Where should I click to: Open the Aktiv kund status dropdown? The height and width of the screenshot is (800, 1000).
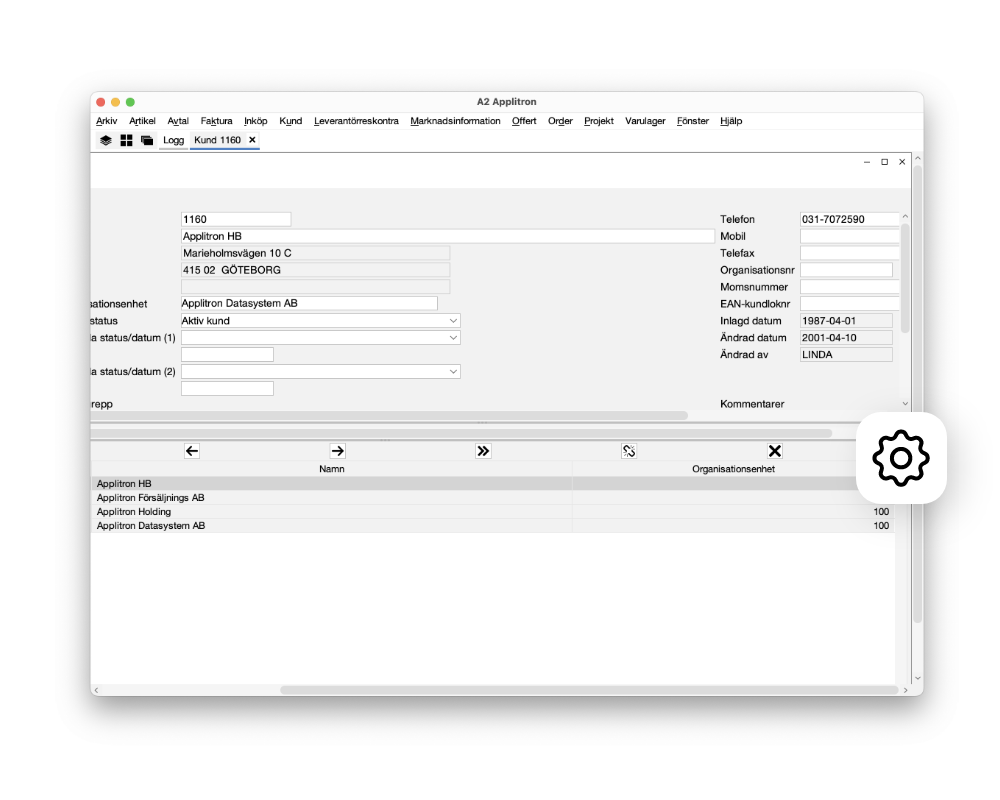[453, 321]
